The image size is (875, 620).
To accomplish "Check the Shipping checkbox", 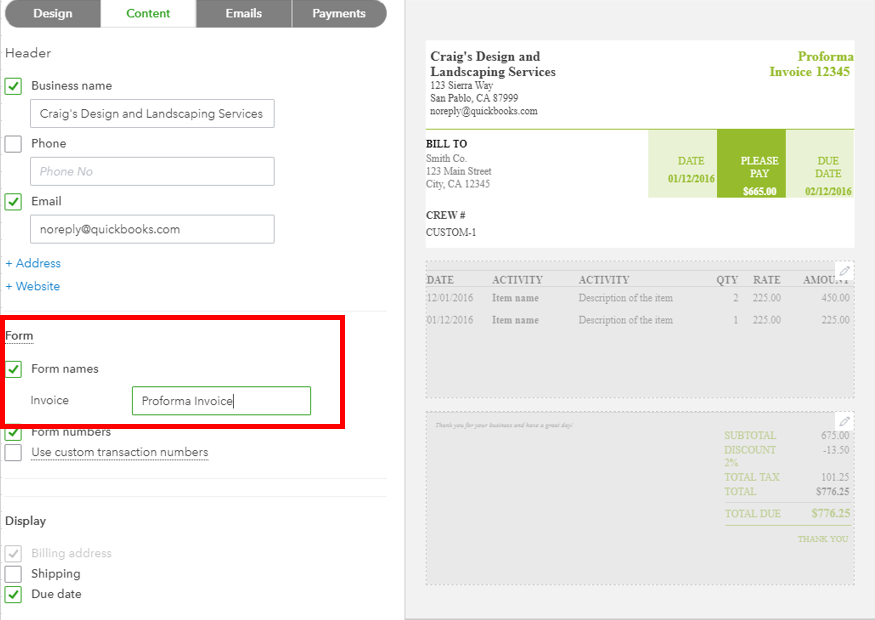I will click(13, 574).
